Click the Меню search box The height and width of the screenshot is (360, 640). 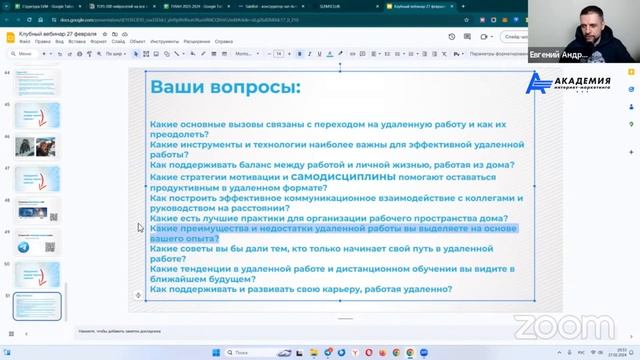click(23, 54)
